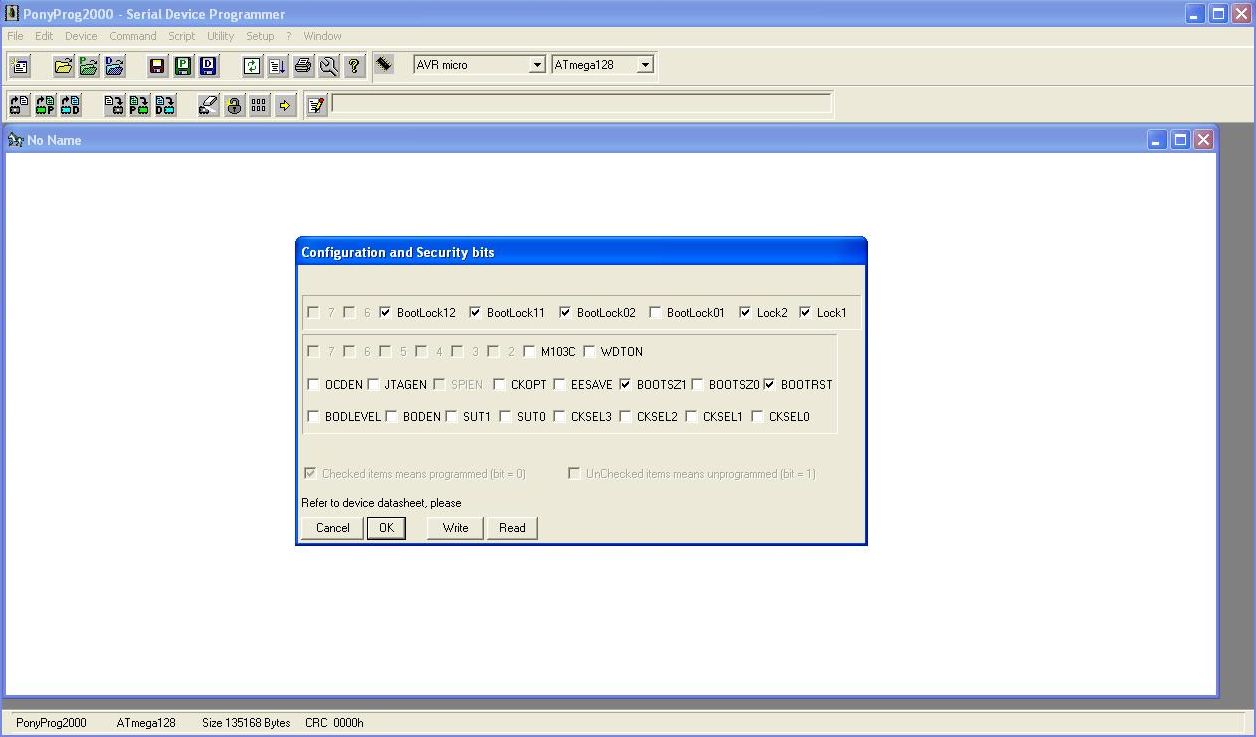
Task: Open the File menu
Action: [x=15, y=36]
